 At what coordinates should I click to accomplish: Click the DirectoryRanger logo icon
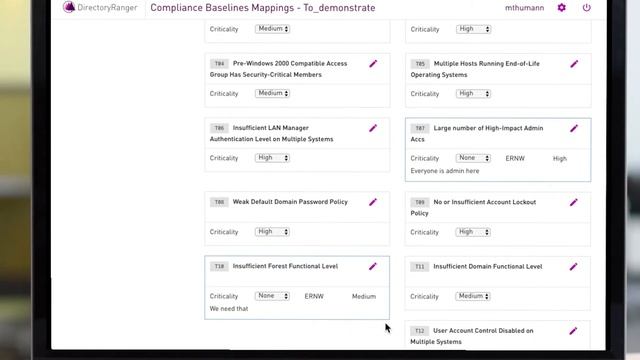pyautogui.click(x=69, y=7)
